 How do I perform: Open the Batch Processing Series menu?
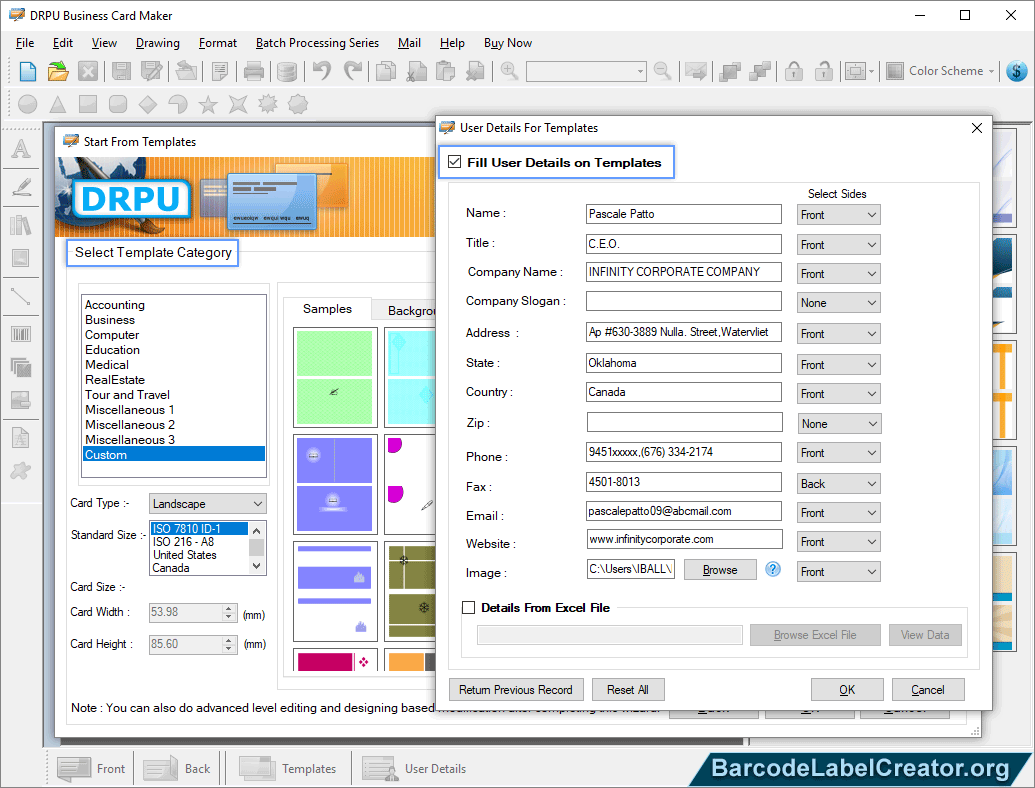coord(317,43)
